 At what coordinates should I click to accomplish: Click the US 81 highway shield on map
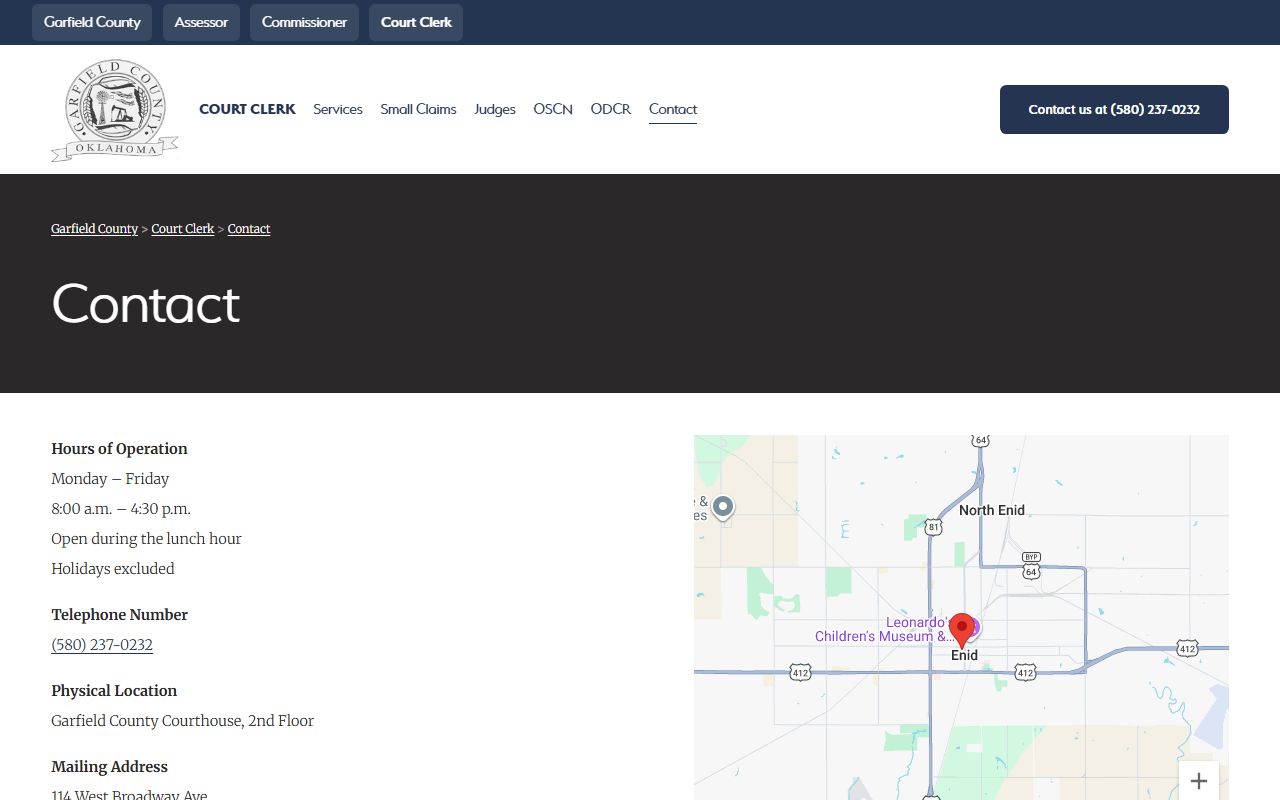(933, 527)
